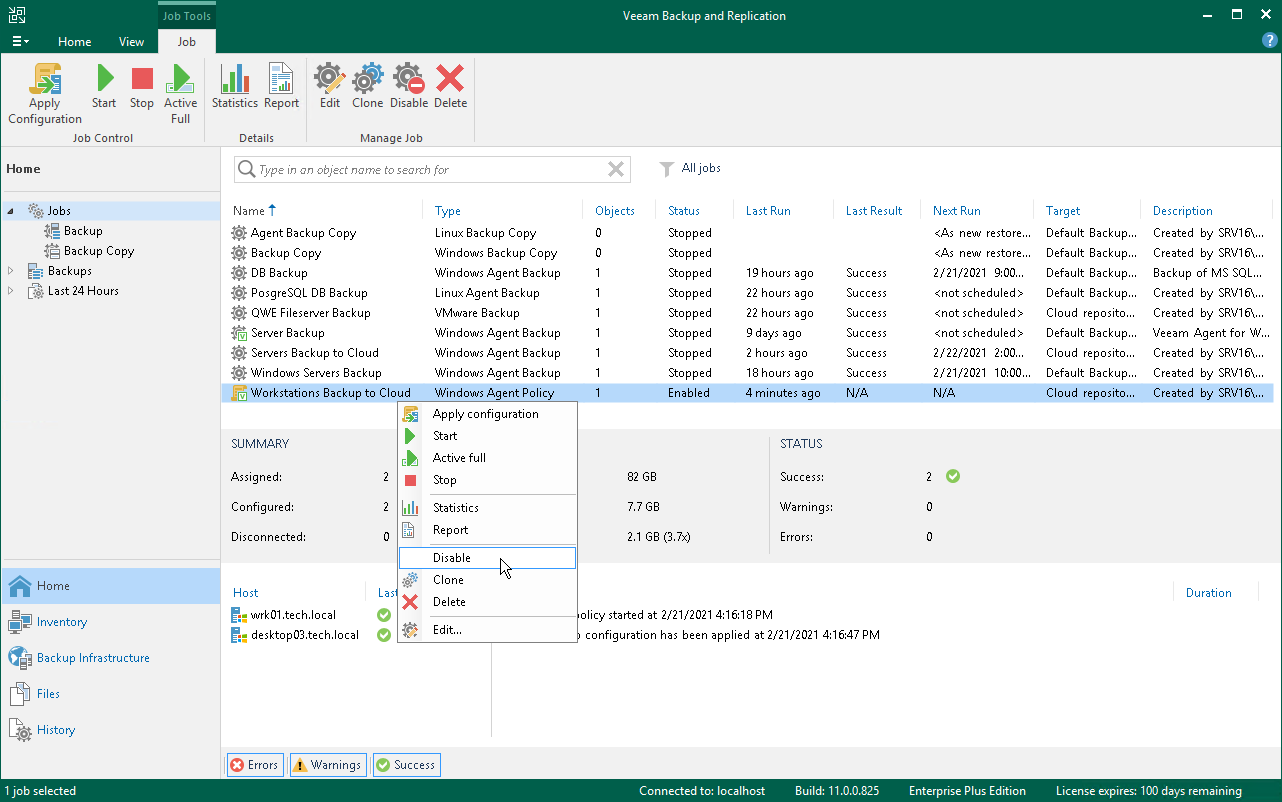Click the desktop03.tech.local host icon
The width and height of the screenshot is (1282, 802).
click(239, 635)
